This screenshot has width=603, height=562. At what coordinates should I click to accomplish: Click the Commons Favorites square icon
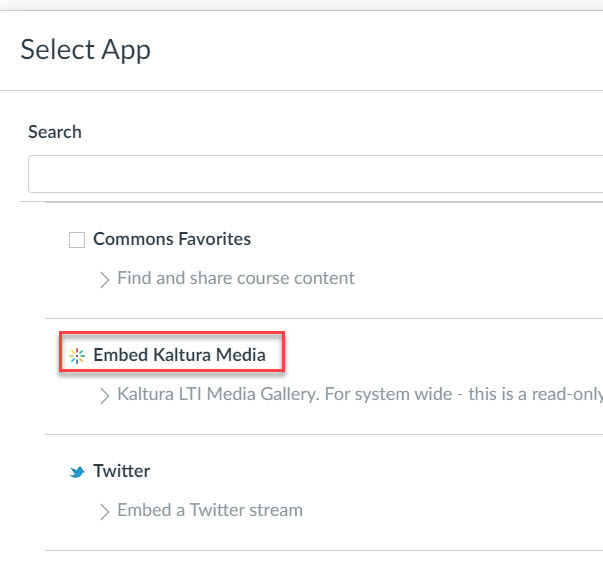pyautogui.click(x=77, y=240)
